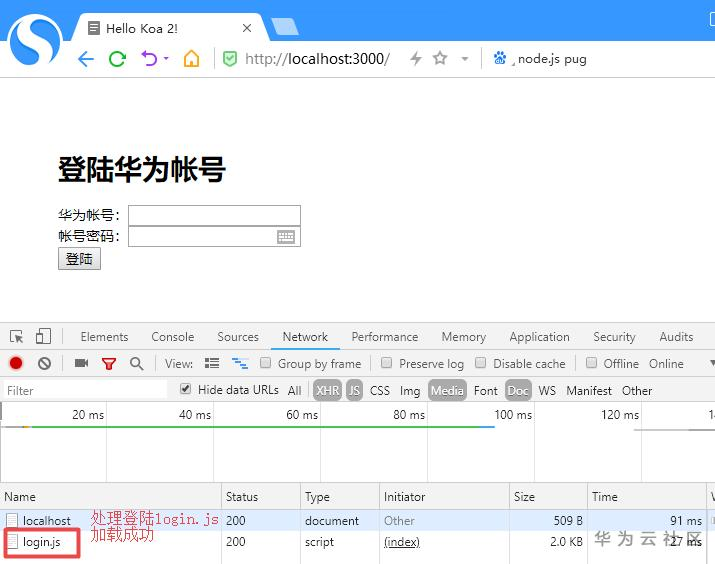Open the Audits tab
The image size is (715, 564).
click(x=676, y=336)
